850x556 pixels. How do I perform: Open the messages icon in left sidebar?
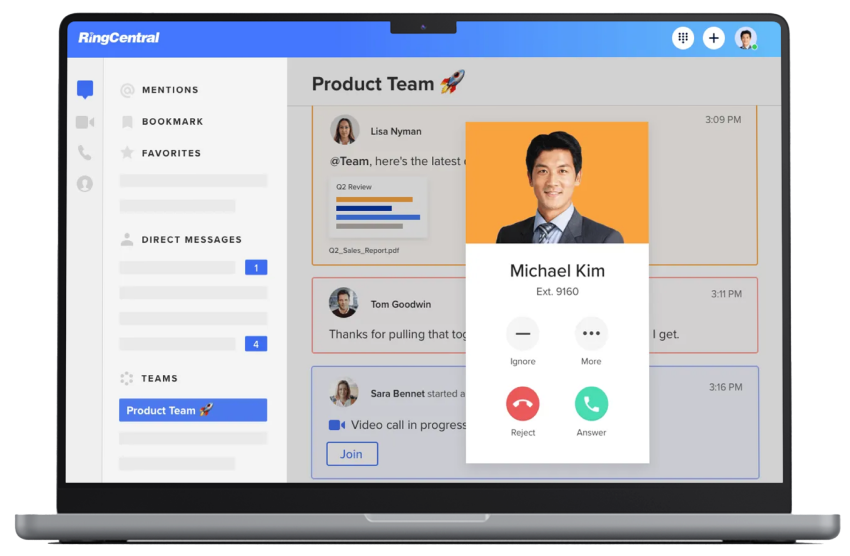click(85, 90)
